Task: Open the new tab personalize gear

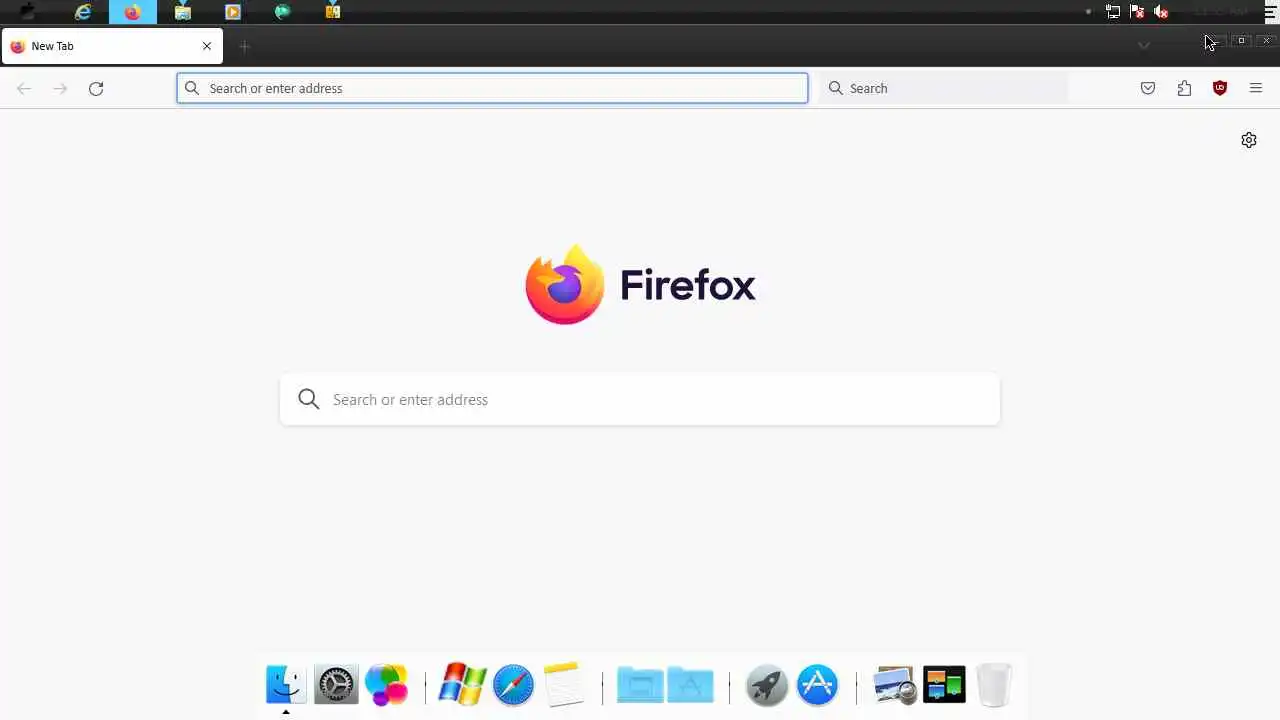Action: pyautogui.click(x=1249, y=140)
